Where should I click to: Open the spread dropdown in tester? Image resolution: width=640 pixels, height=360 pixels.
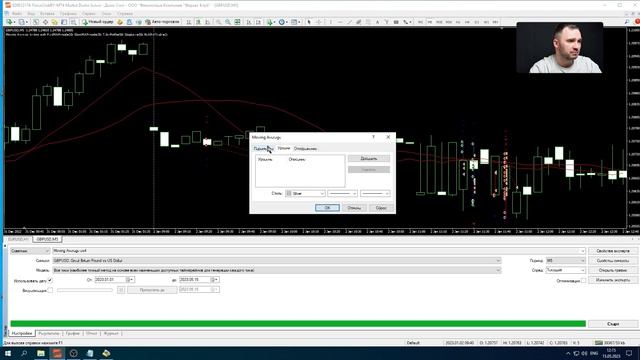coord(565,270)
